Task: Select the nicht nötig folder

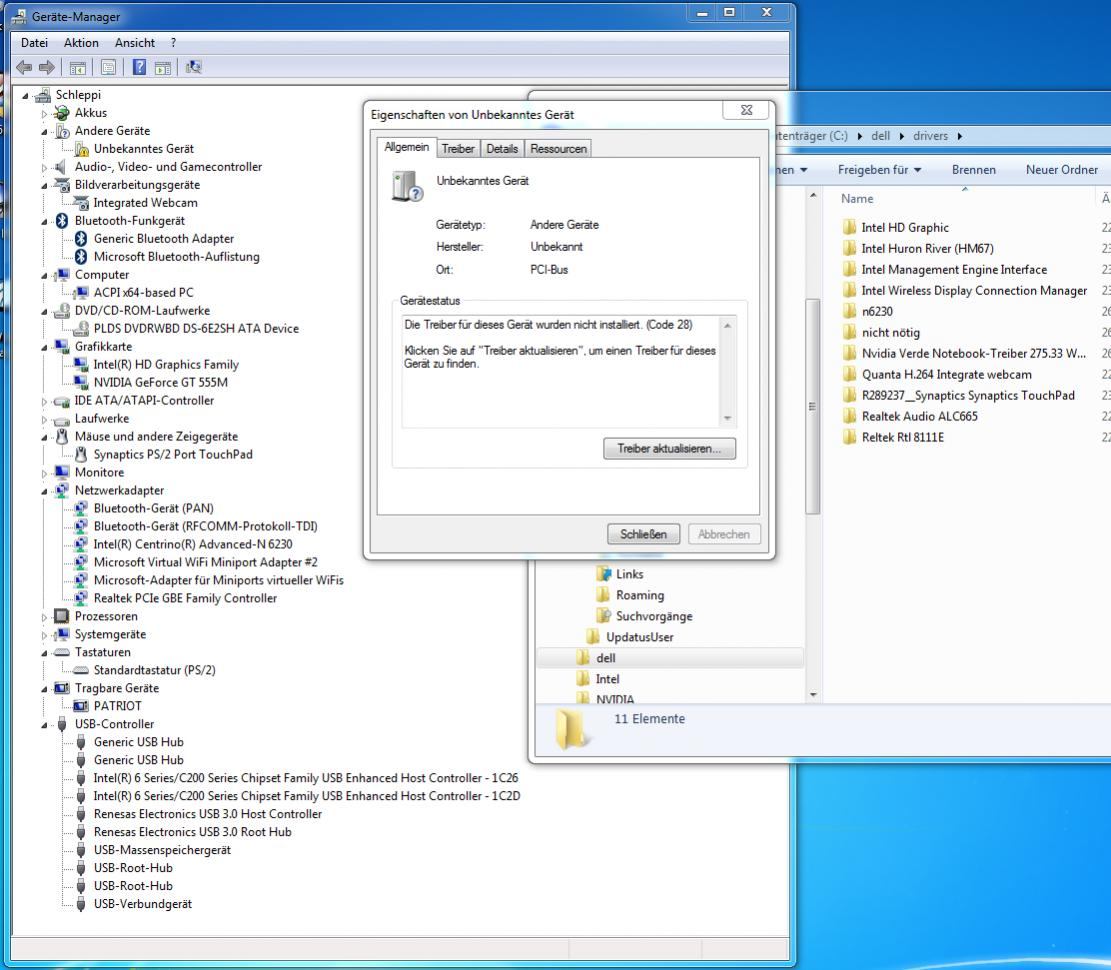Action: tap(890, 332)
